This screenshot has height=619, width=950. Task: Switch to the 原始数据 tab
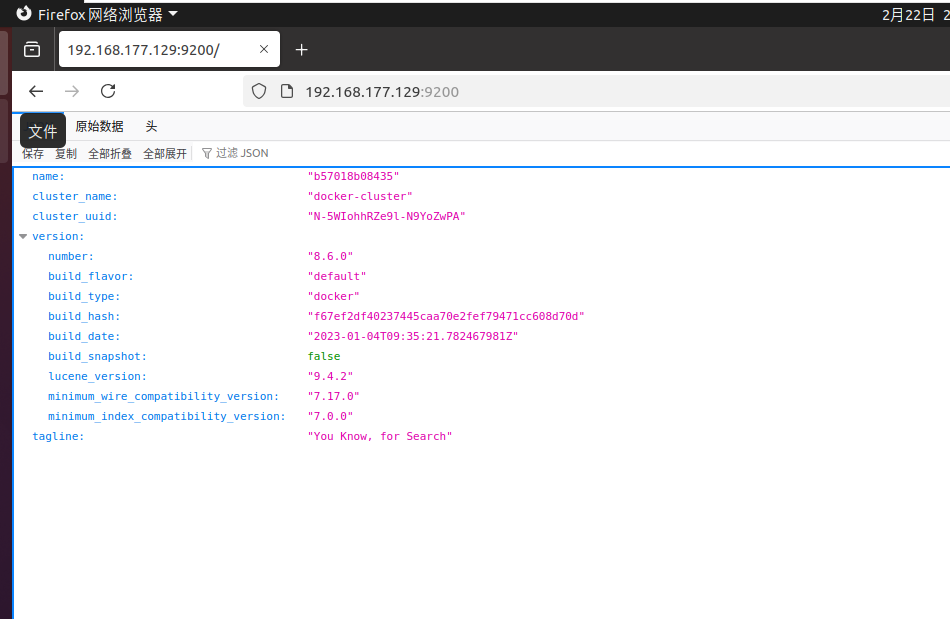pyautogui.click(x=99, y=126)
